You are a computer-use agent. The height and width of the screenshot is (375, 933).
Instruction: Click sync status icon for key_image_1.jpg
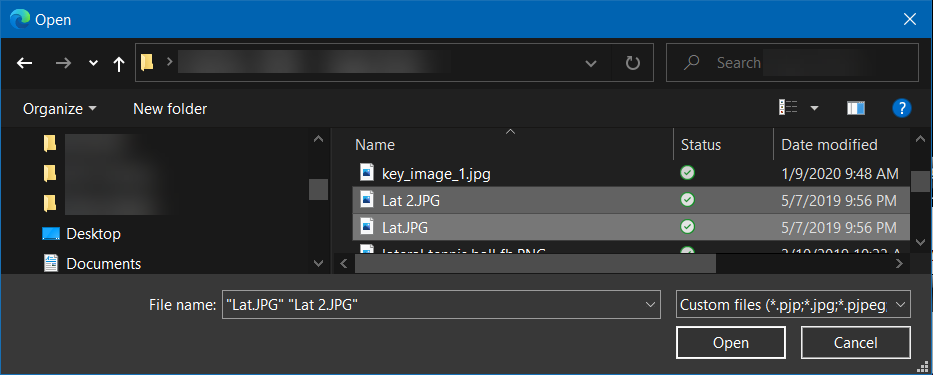pos(687,173)
